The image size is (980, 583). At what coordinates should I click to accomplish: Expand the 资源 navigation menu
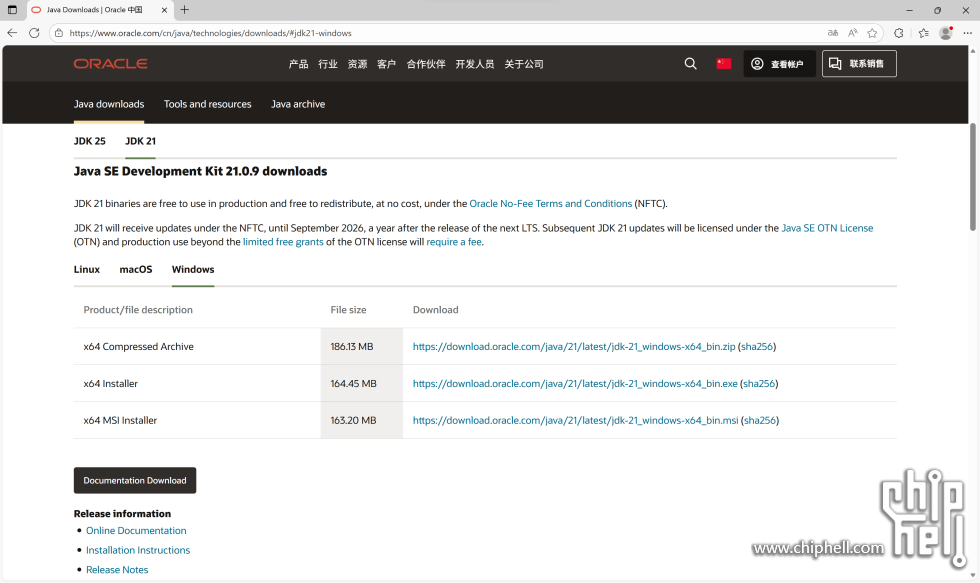[357, 64]
